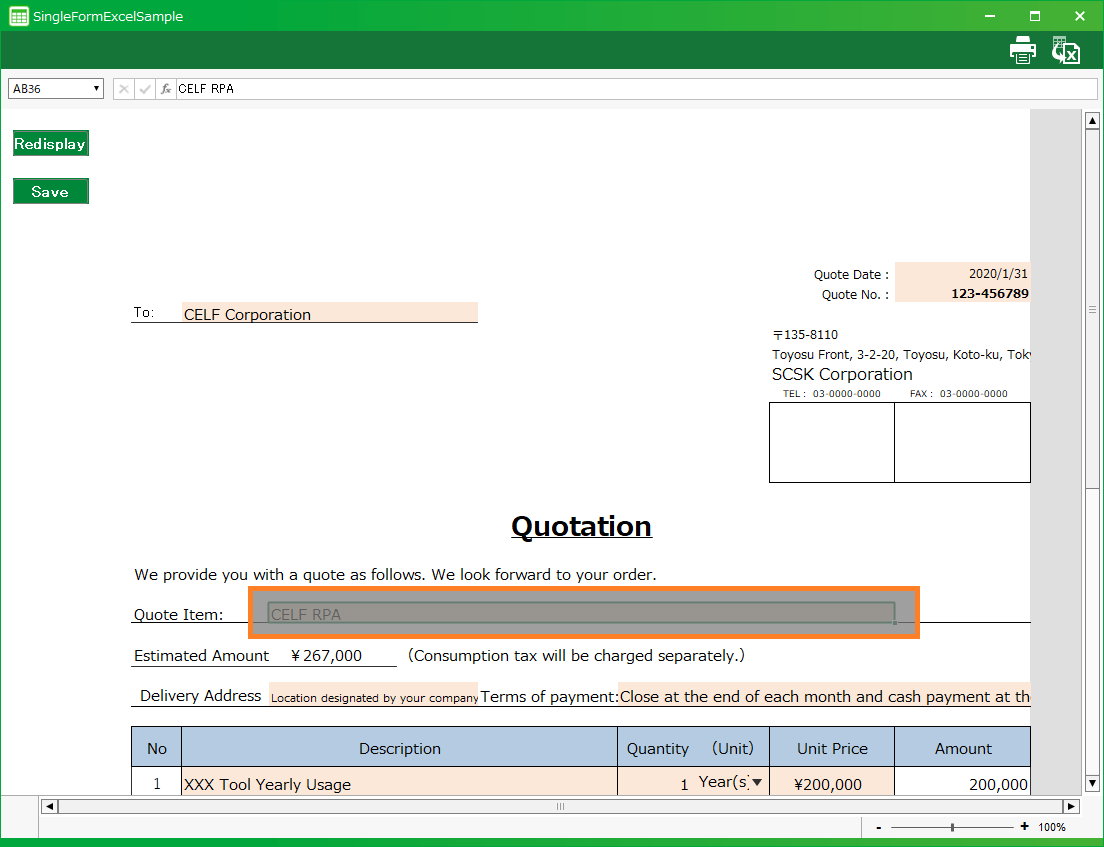Adjust the zoom slider handle
The width and height of the screenshot is (1104, 847).
coord(952,827)
